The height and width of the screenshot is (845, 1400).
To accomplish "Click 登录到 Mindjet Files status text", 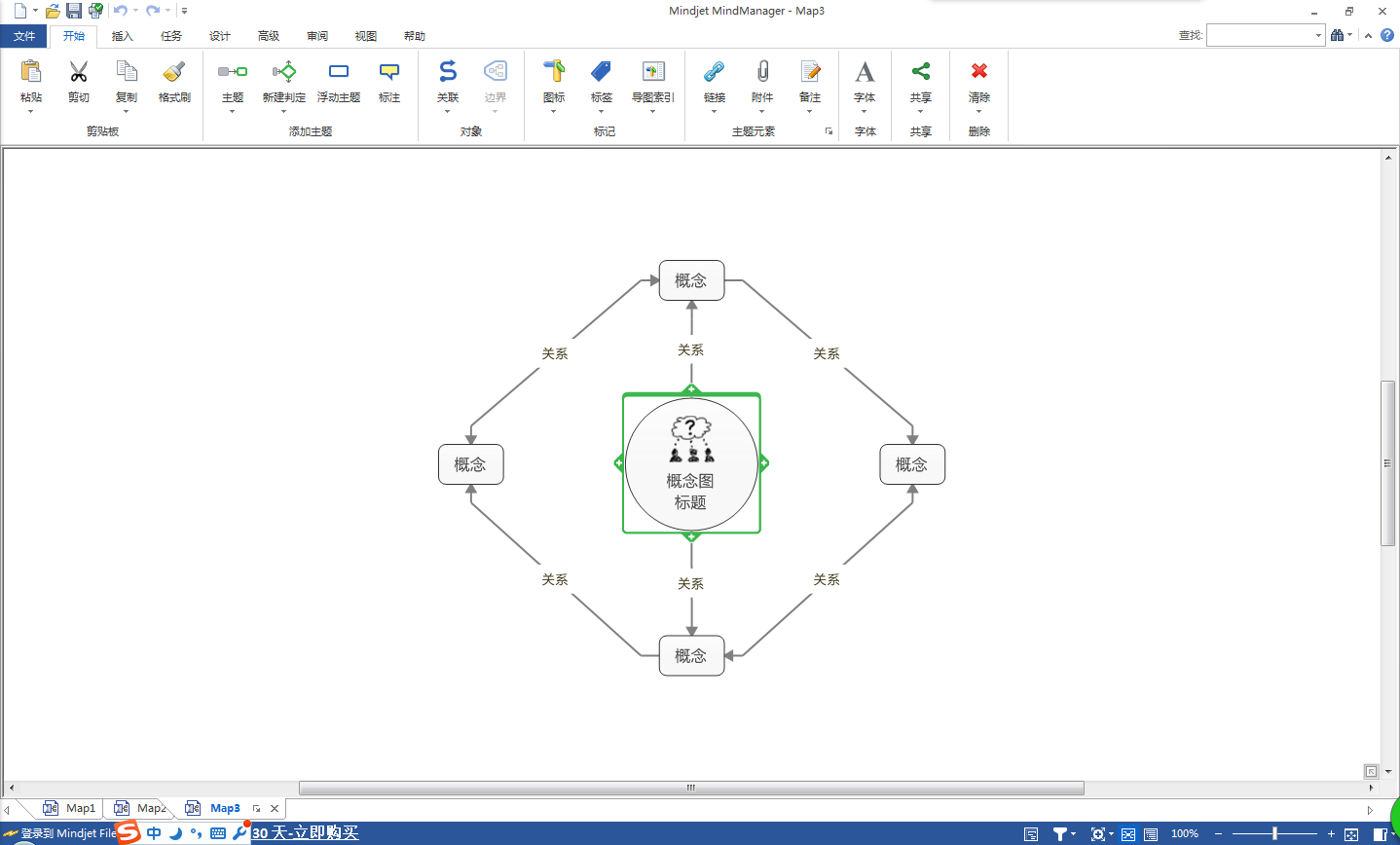I will [x=68, y=833].
